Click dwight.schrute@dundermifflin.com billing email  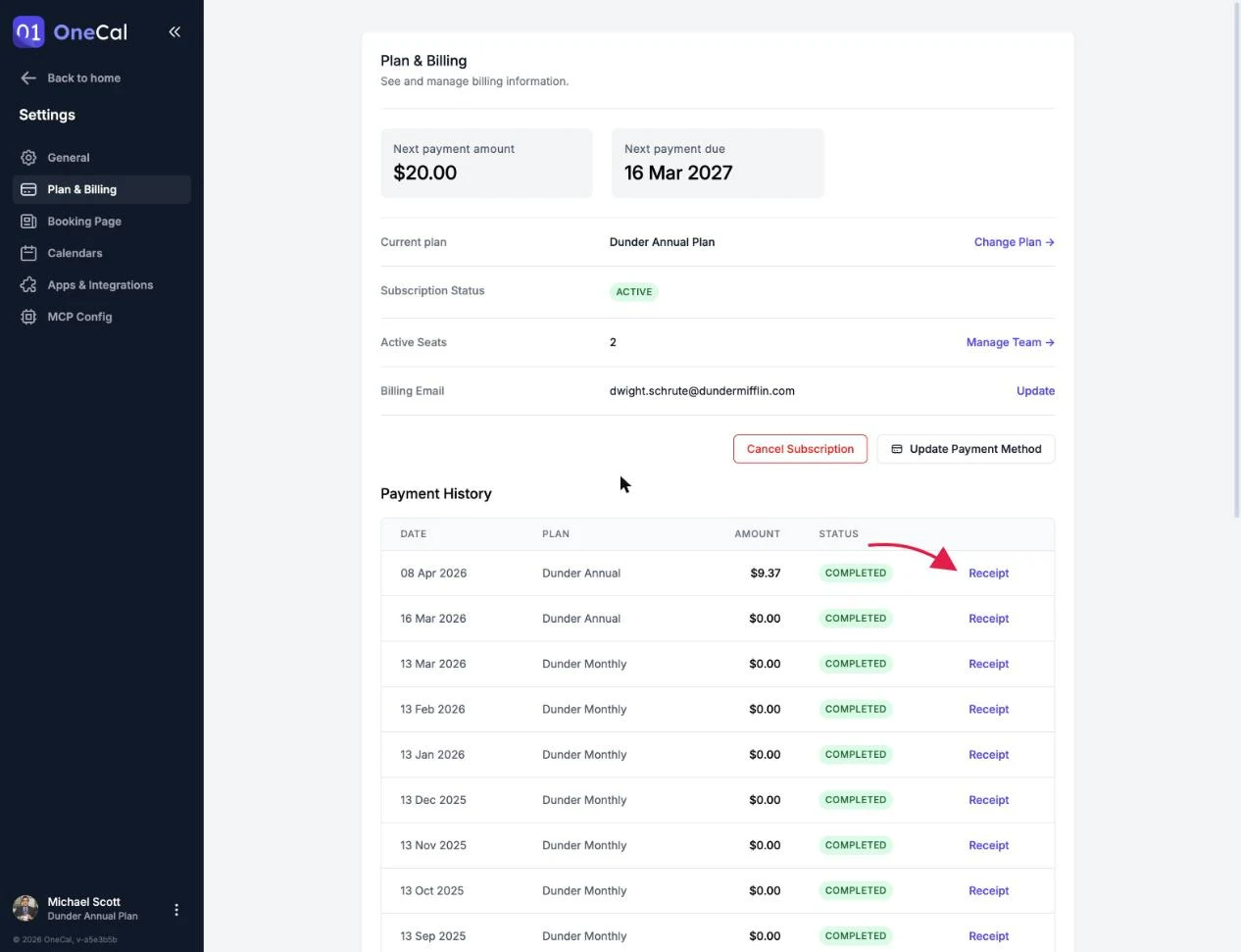[702, 391]
